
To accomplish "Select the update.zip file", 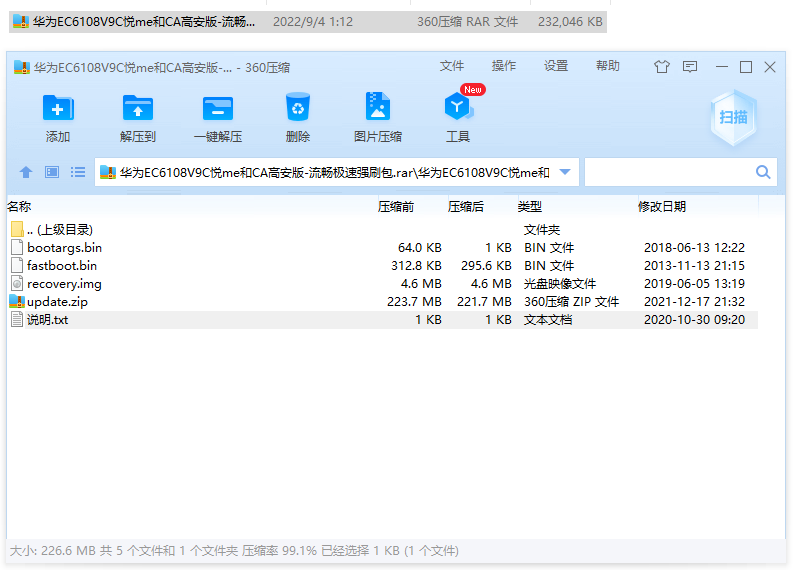I will click(x=57, y=302).
